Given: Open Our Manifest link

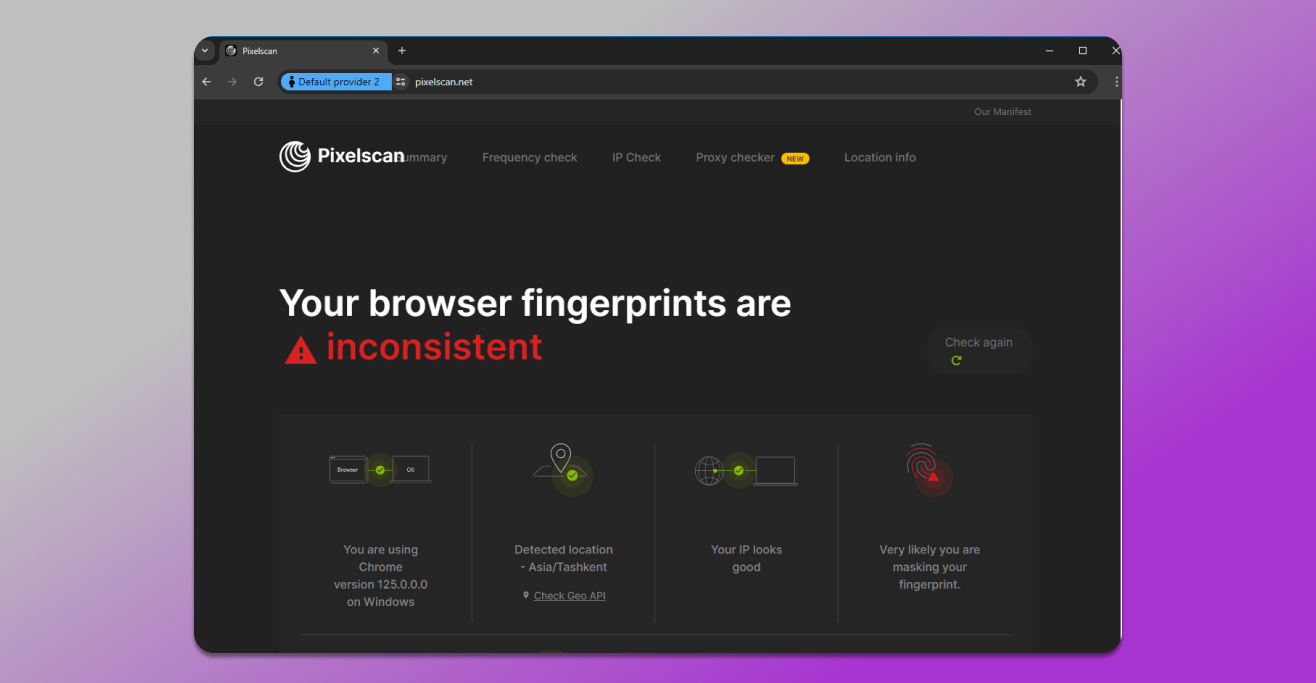Looking at the screenshot, I should 1002,112.
